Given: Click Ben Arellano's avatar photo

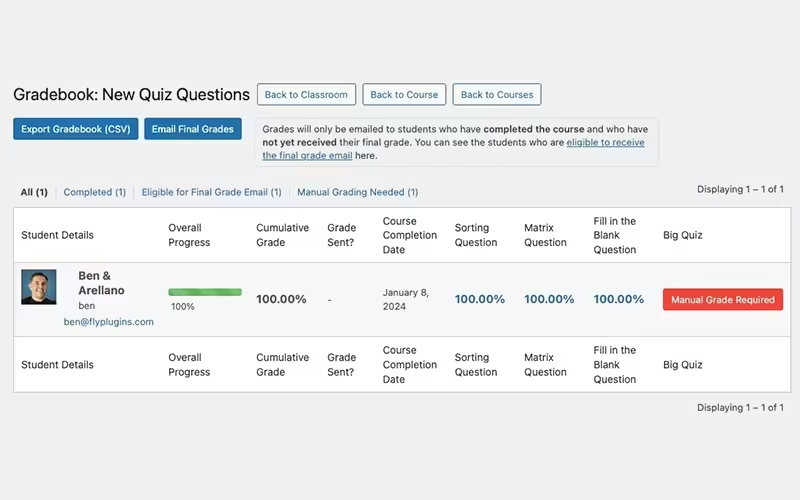Looking at the screenshot, I should (x=39, y=287).
